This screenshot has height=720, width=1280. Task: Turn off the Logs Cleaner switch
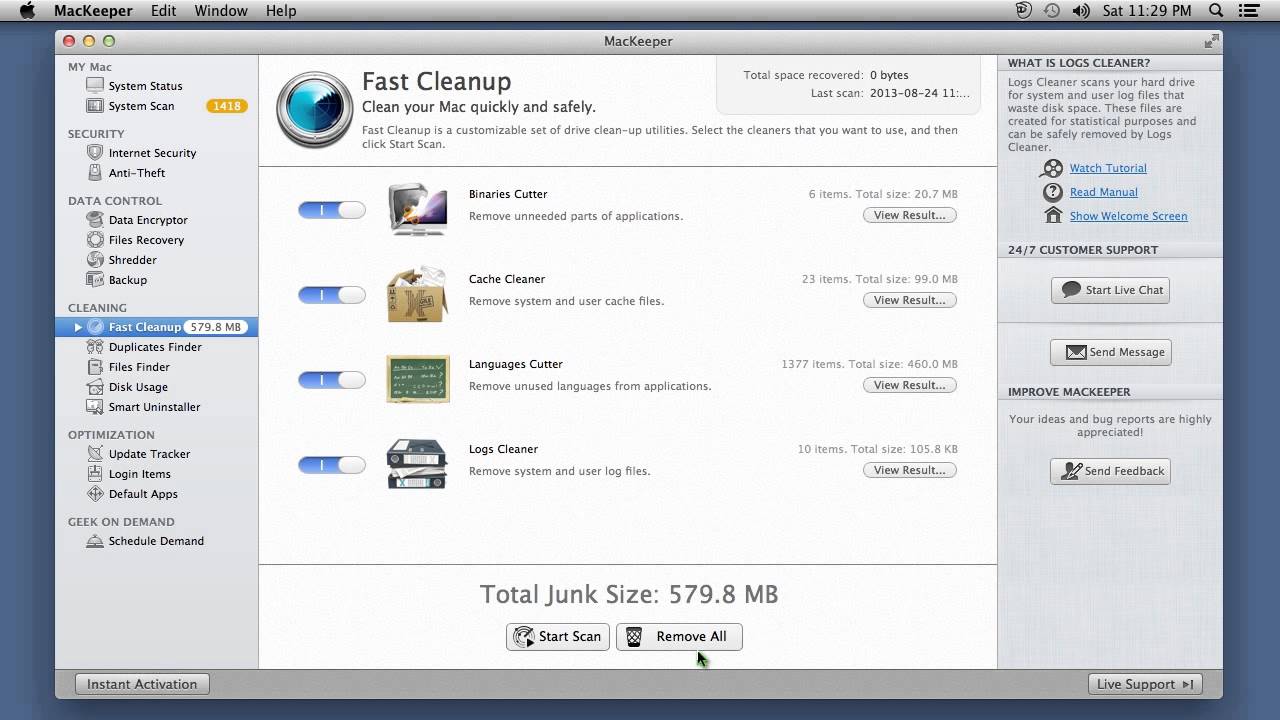[x=331, y=465]
